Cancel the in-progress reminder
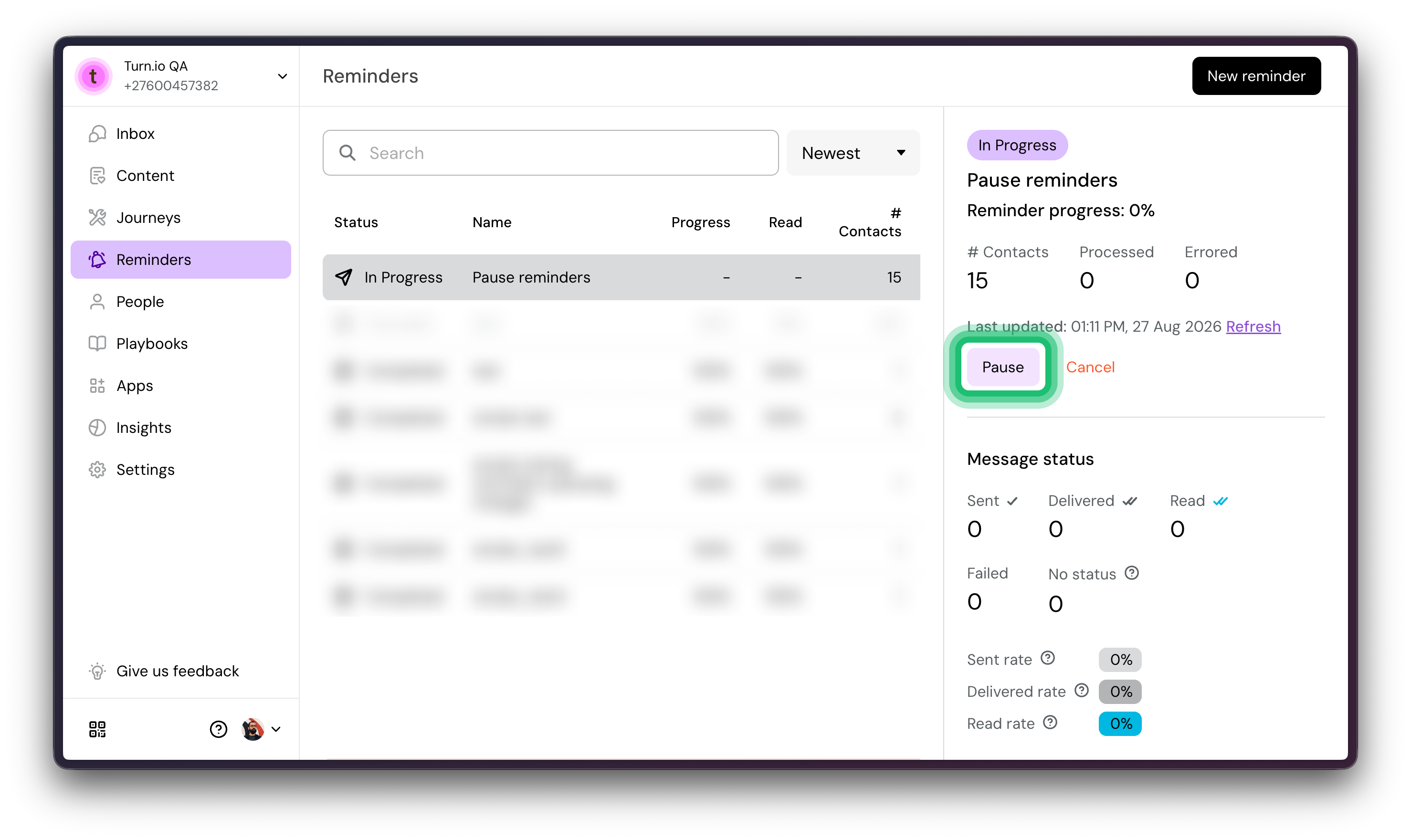The width and height of the screenshot is (1411, 840). [x=1090, y=367]
